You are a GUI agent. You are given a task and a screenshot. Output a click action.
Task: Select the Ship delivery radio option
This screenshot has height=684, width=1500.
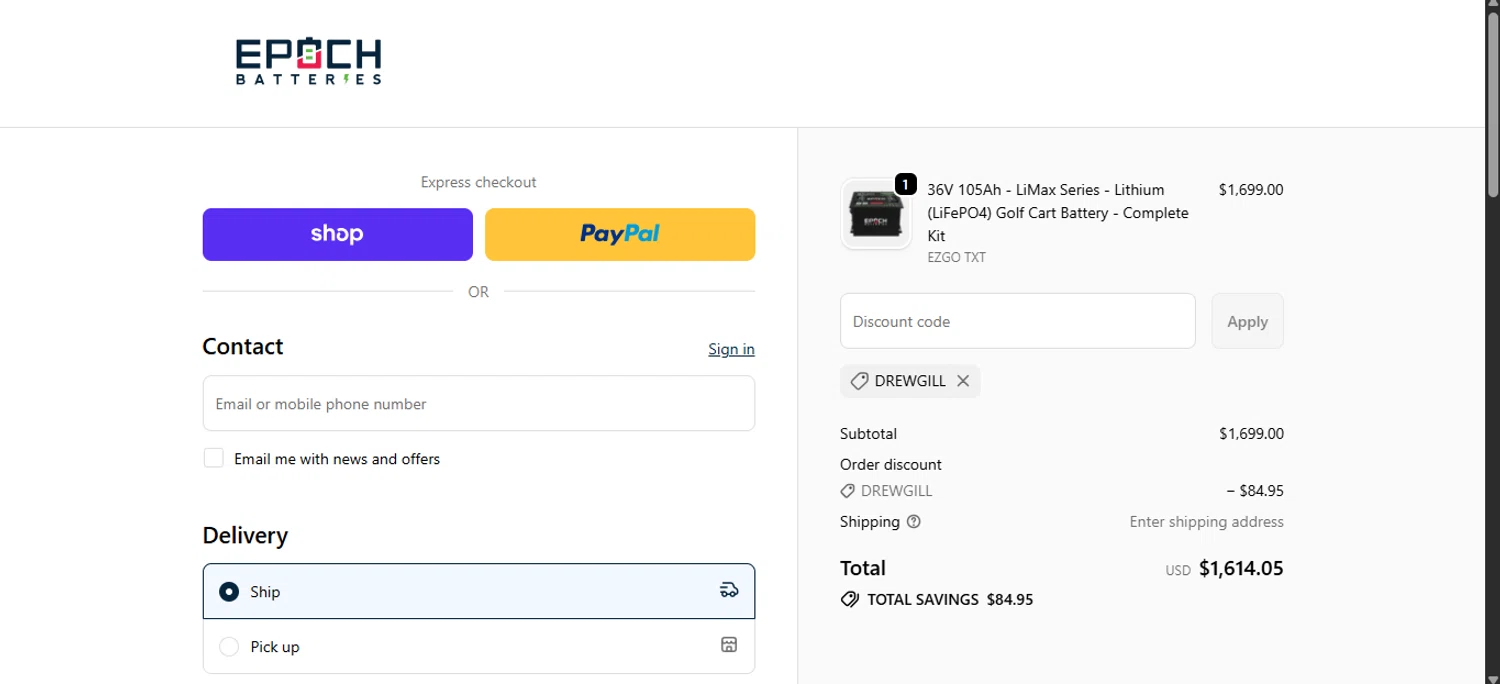click(229, 591)
